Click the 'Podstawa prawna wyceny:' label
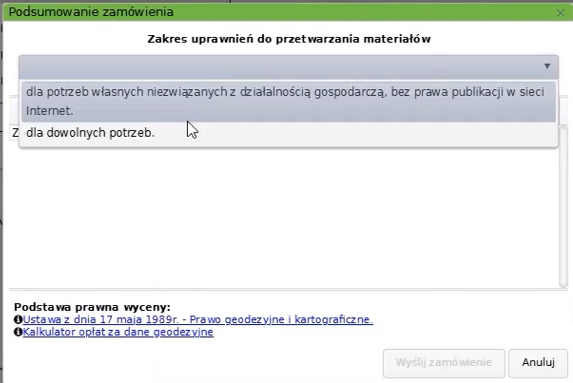 coord(92,307)
